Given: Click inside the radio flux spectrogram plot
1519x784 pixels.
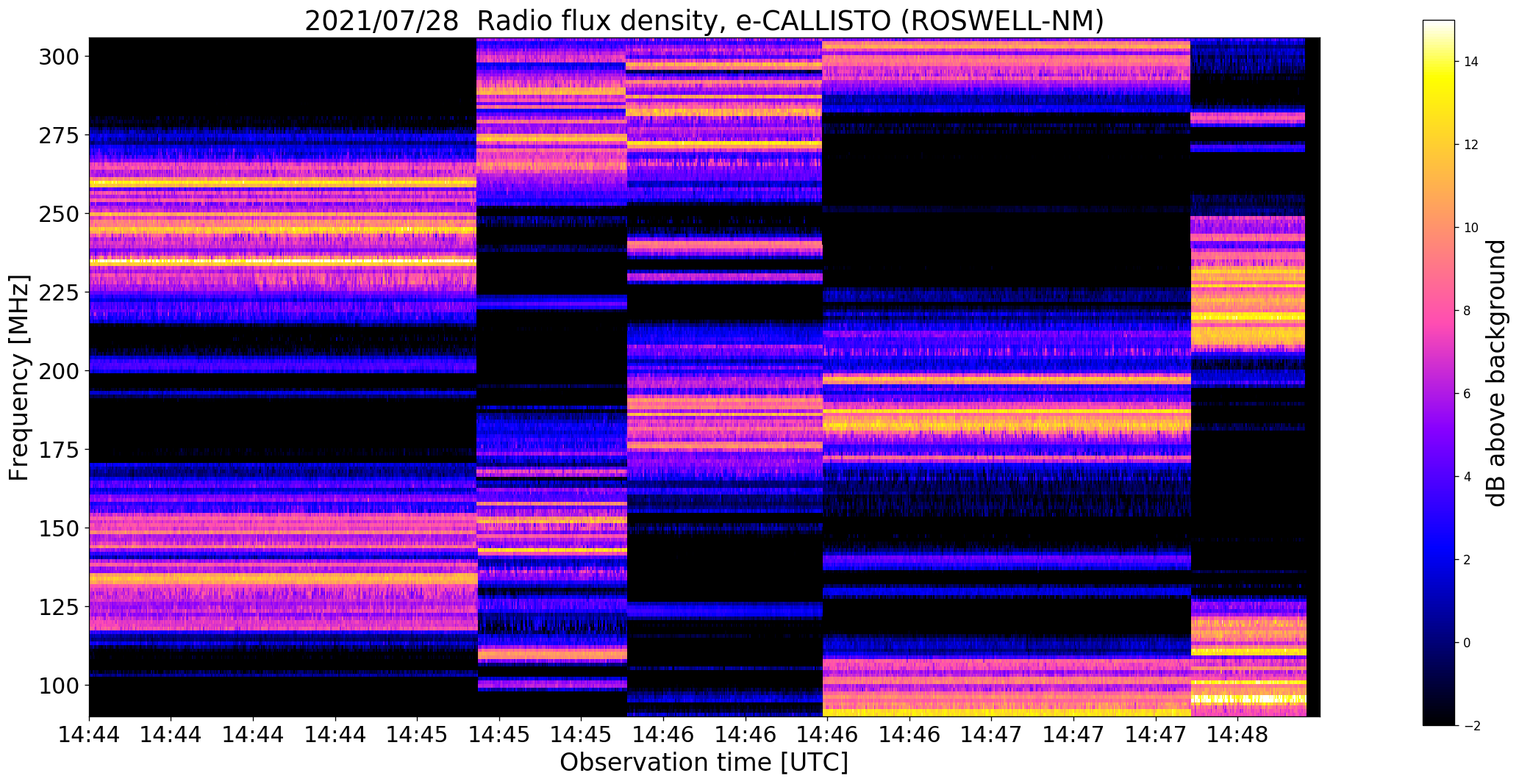Looking at the screenshot, I should (x=704, y=377).
